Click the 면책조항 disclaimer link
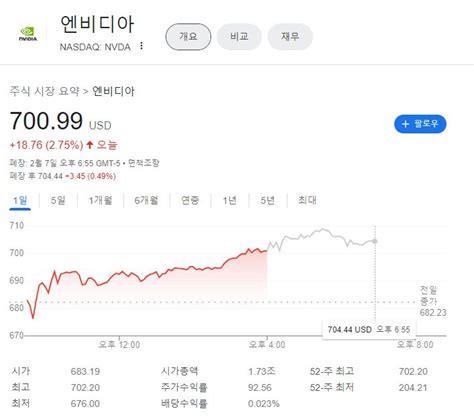 coord(144,163)
